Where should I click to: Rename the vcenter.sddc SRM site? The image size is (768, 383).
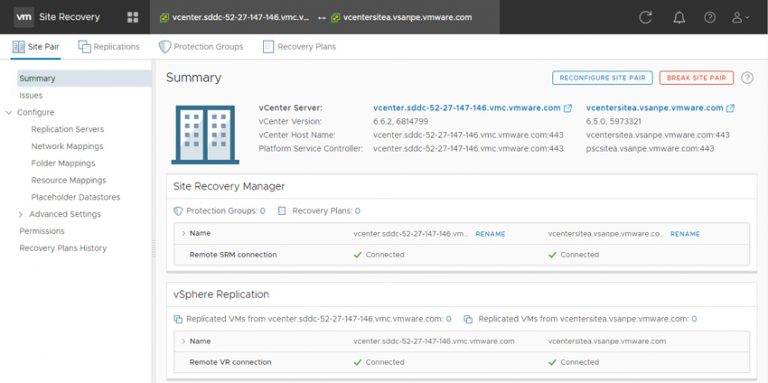pos(490,234)
